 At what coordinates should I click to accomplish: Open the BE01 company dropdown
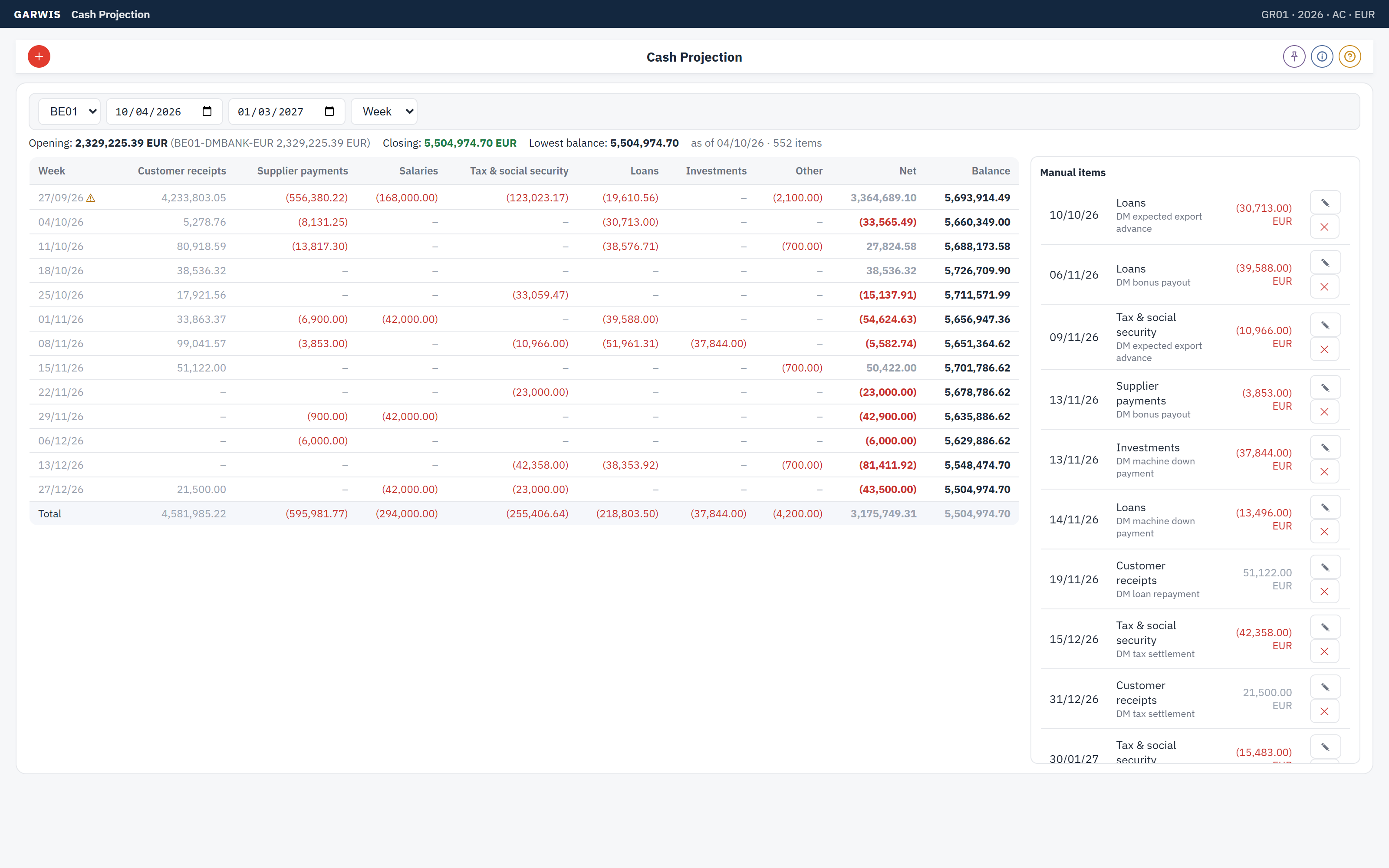point(69,112)
